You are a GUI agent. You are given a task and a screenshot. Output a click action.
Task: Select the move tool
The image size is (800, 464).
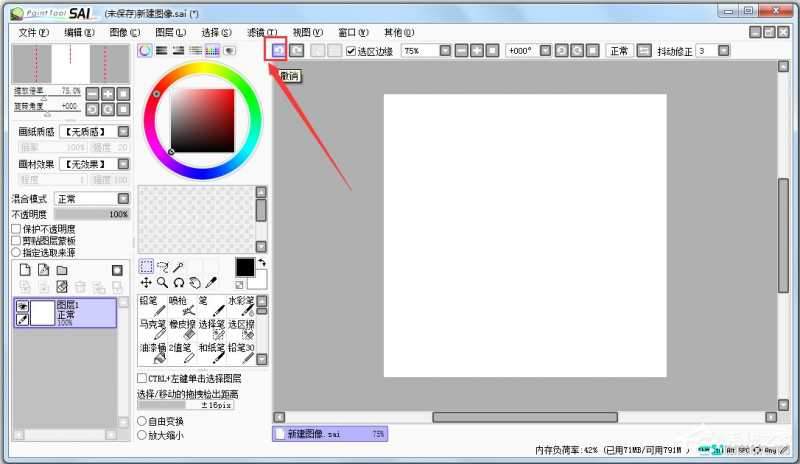point(146,283)
